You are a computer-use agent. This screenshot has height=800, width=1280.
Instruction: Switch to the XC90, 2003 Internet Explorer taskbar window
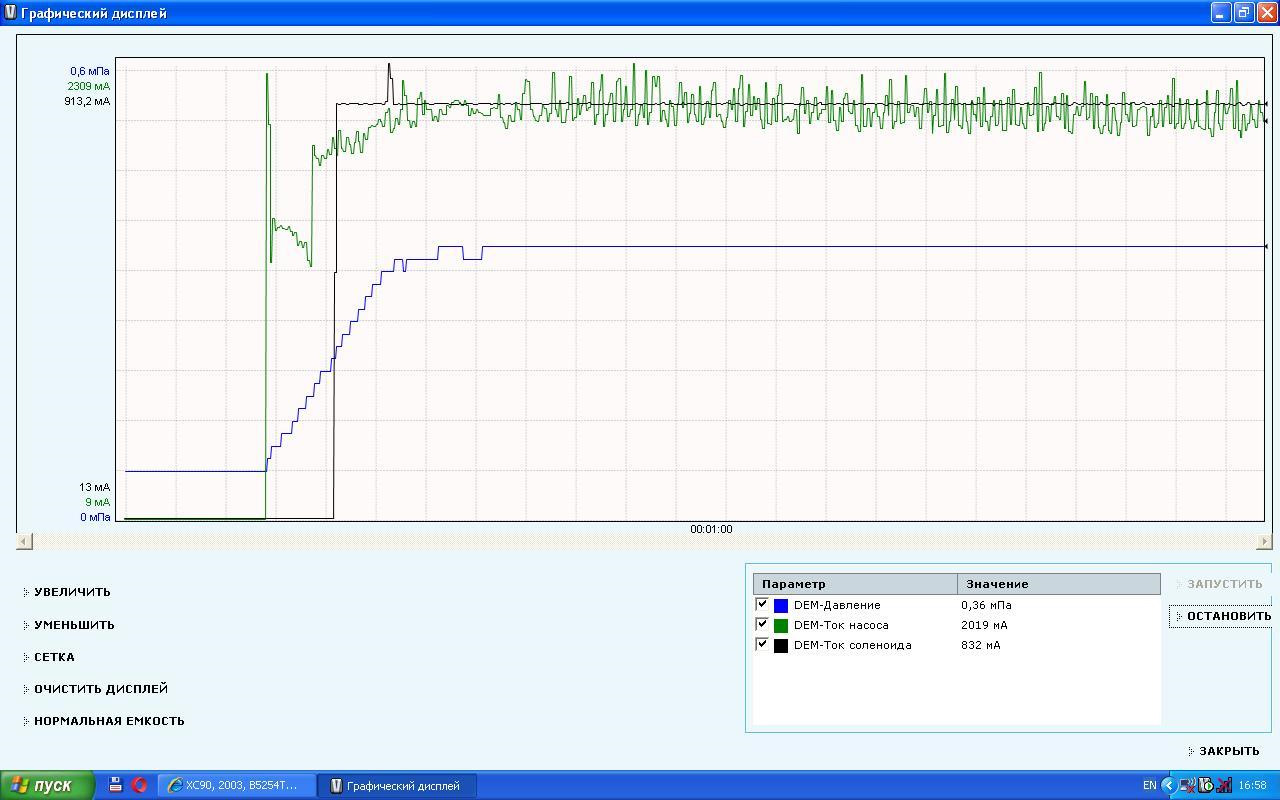click(x=237, y=785)
